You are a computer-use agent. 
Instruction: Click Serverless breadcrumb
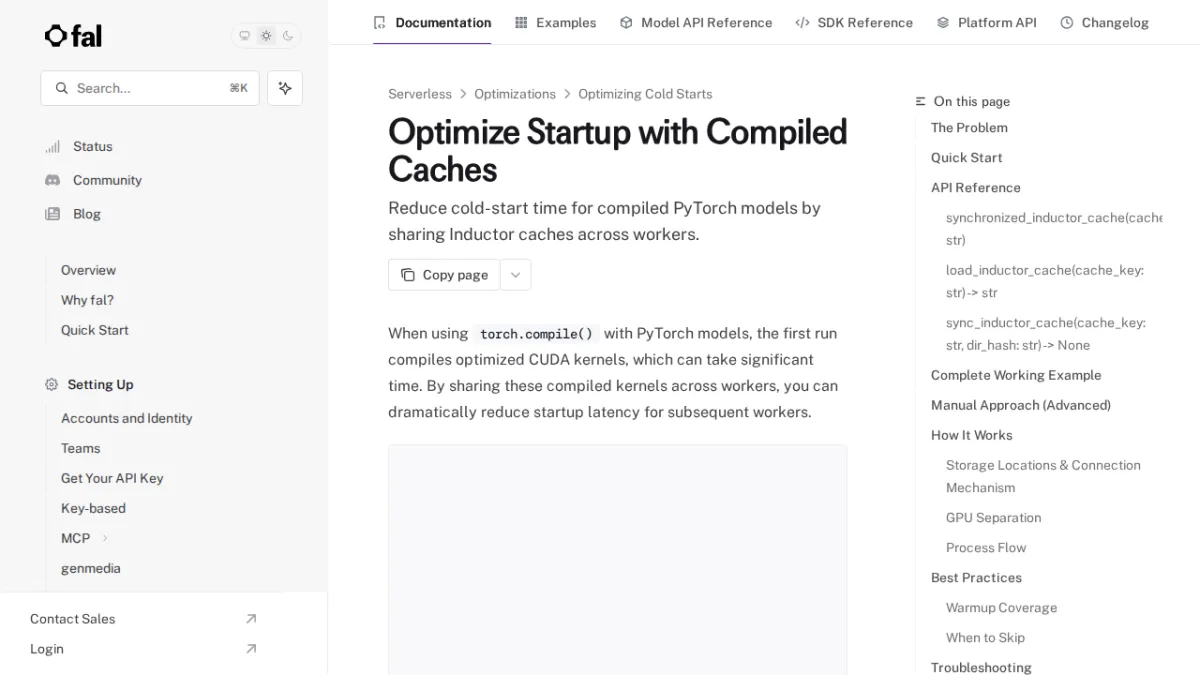click(x=420, y=94)
